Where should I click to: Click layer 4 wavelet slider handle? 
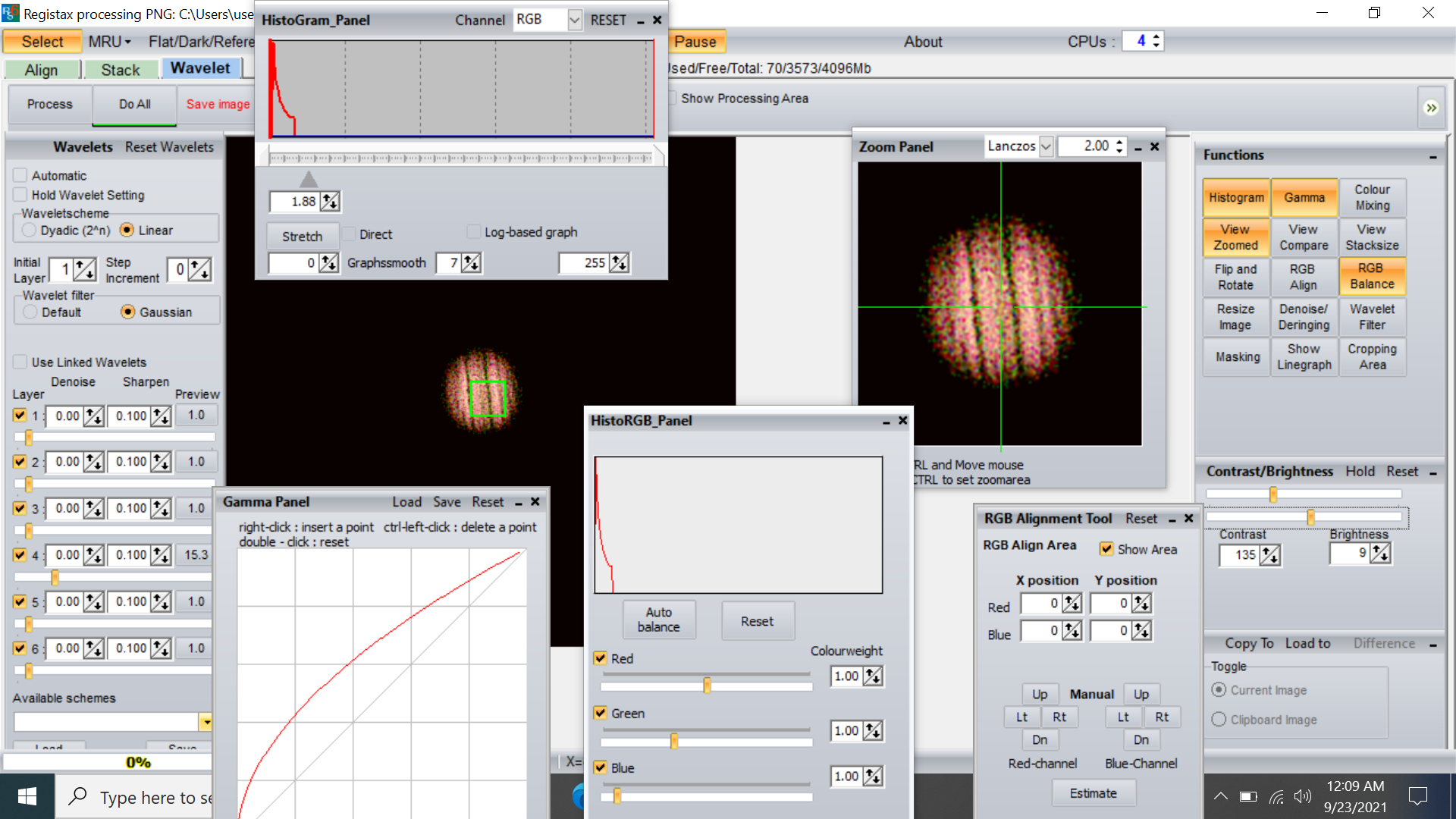(55, 578)
